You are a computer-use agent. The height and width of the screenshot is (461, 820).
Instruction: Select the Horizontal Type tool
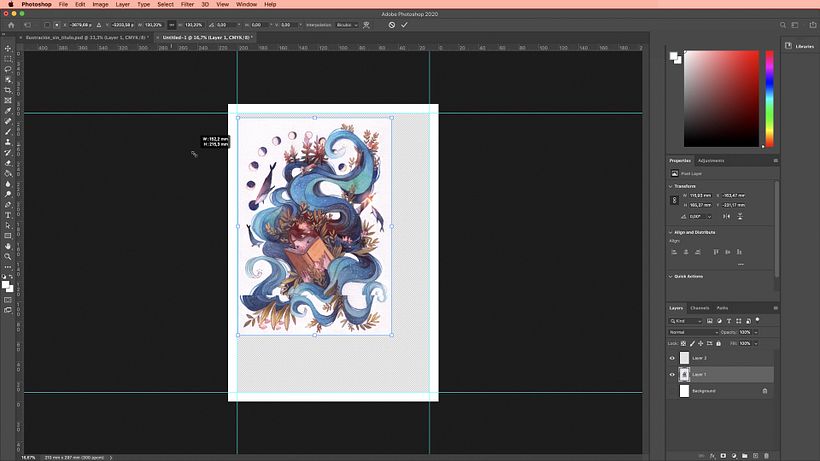tap(8, 215)
